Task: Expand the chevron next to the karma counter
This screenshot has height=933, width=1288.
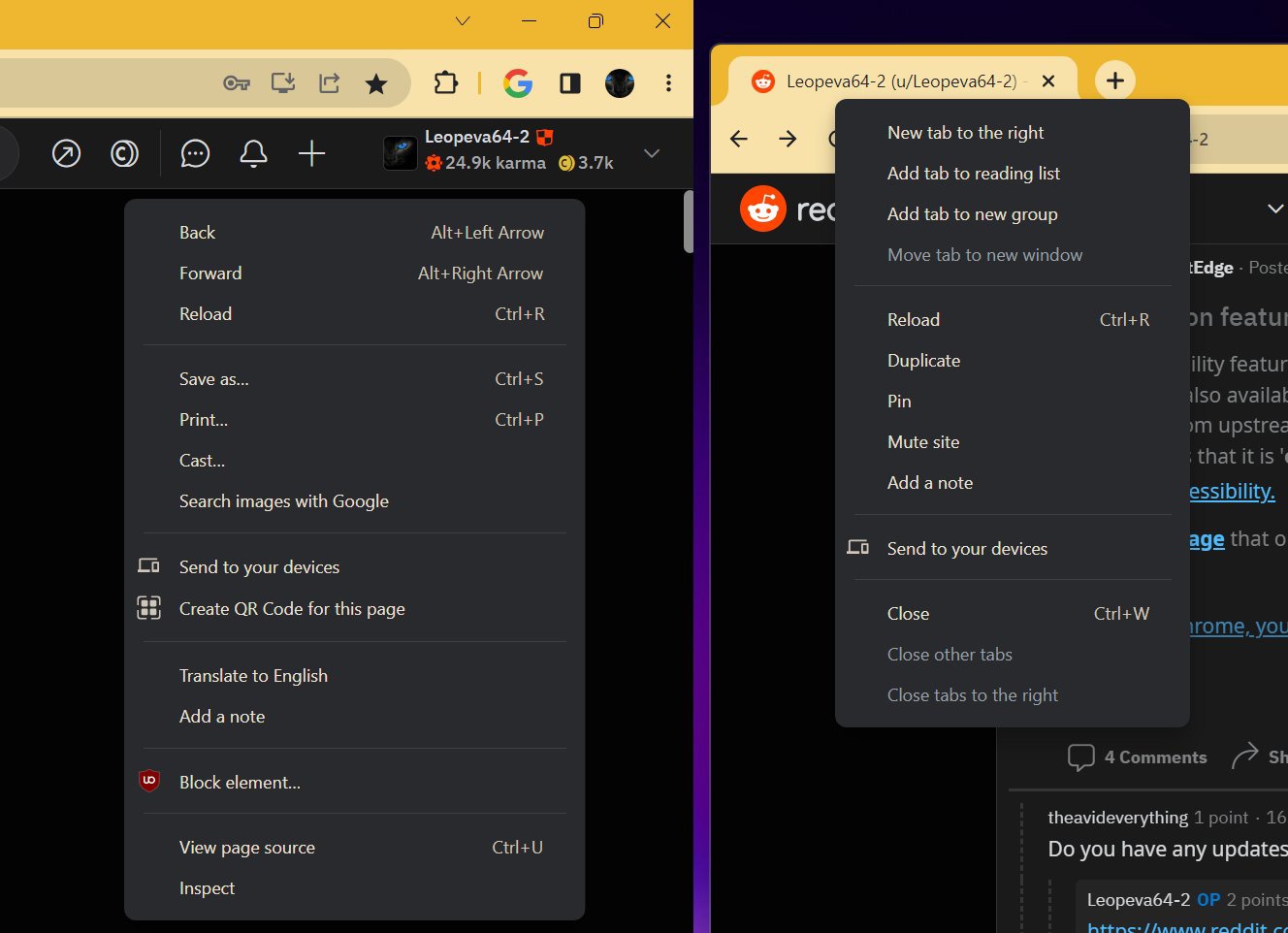Action: point(651,153)
